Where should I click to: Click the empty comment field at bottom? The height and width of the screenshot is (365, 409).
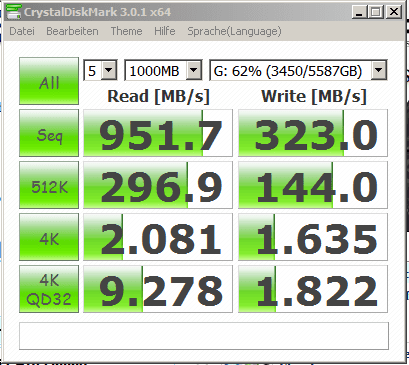coord(204,336)
